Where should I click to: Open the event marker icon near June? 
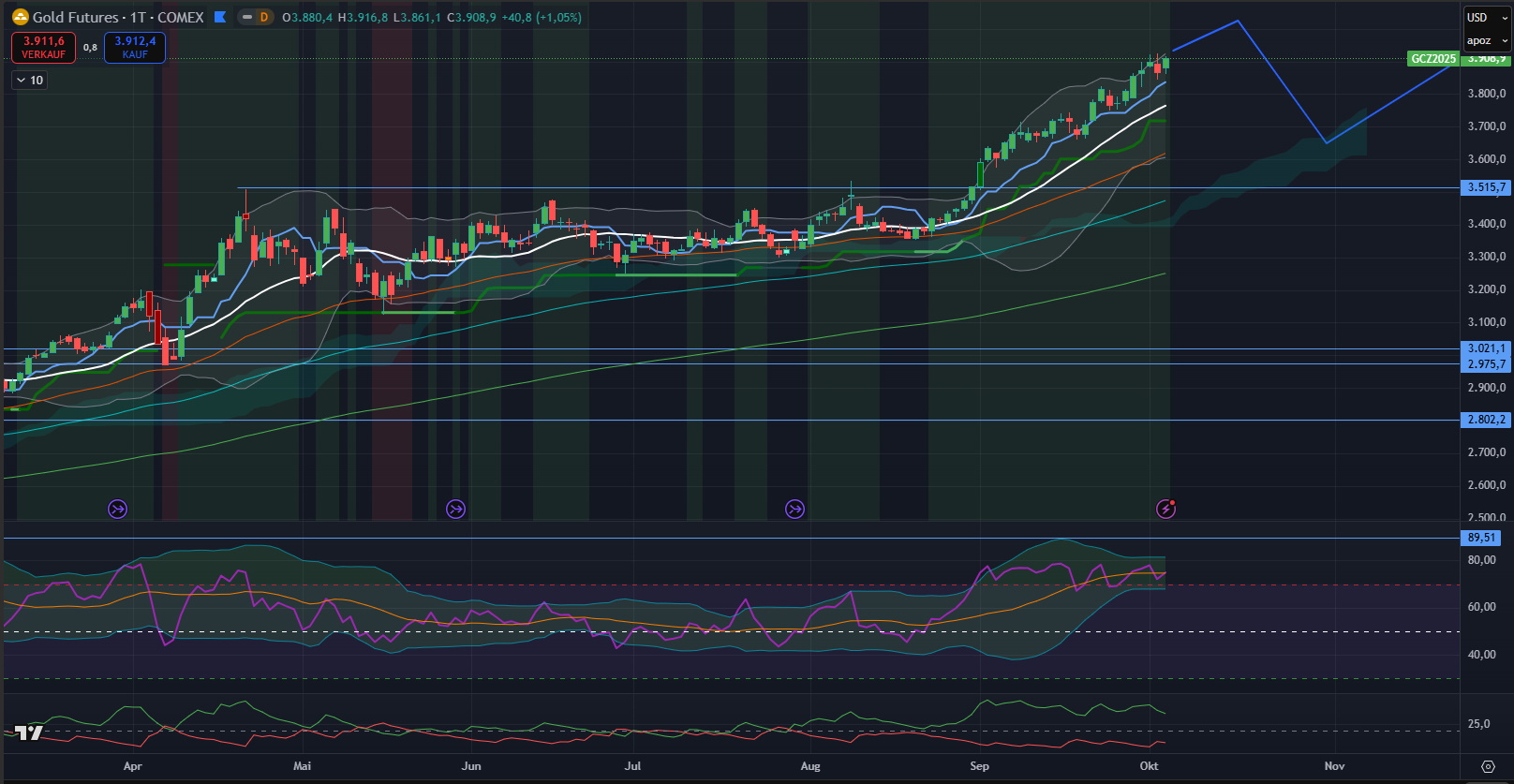pos(455,509)
